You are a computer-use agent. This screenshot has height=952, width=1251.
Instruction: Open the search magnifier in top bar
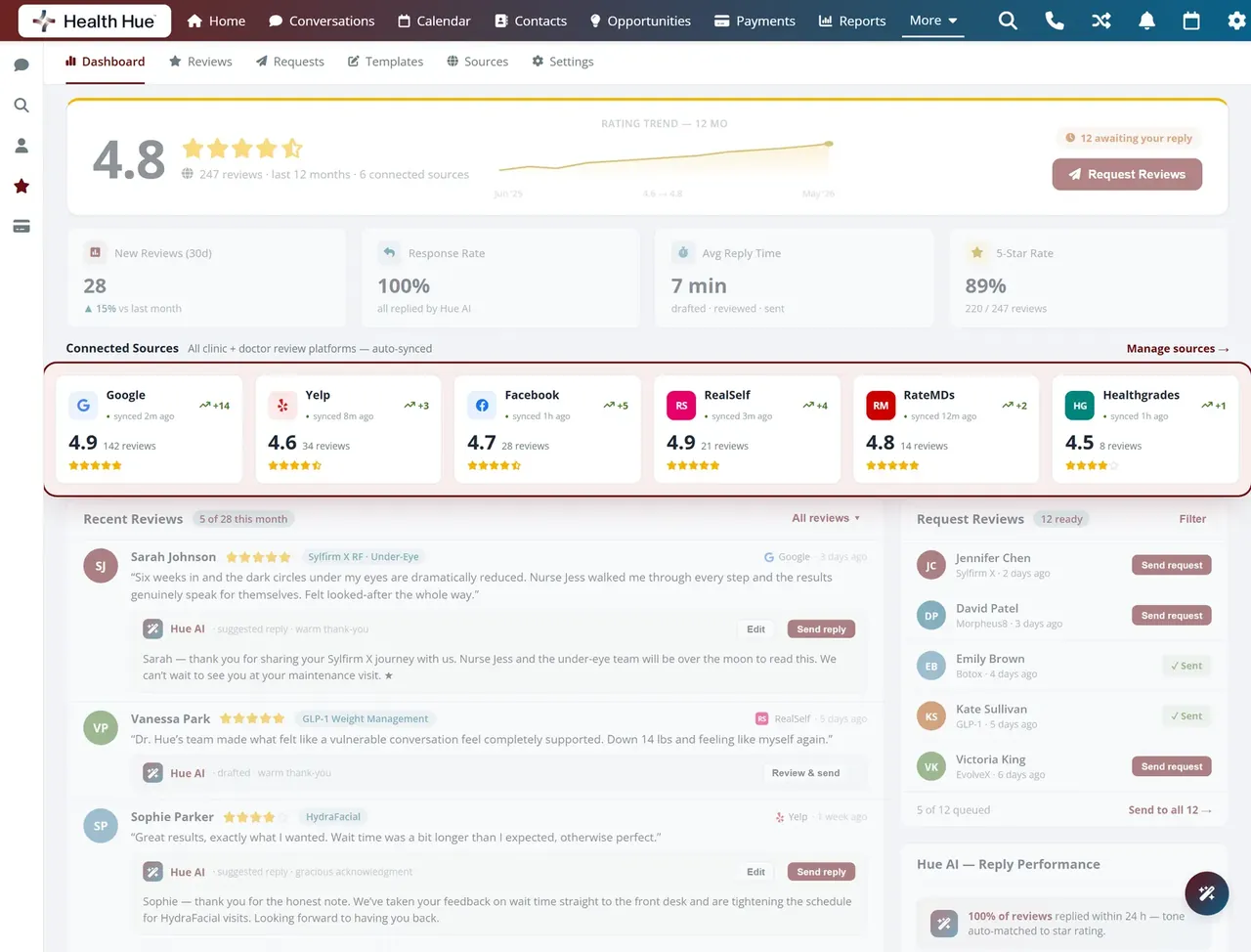coord(1008,21)
